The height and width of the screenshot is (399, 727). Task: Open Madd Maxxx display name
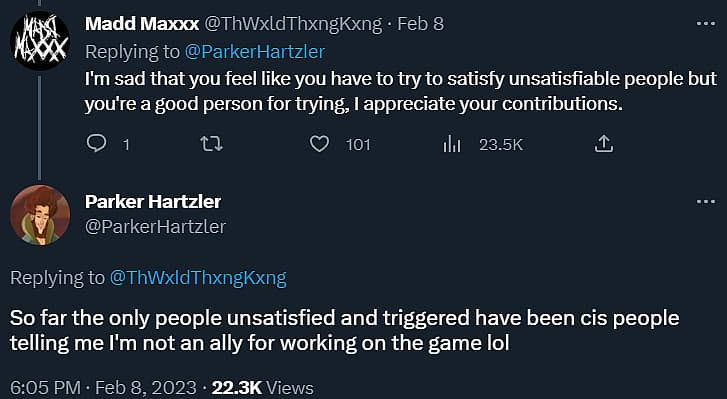142,24
